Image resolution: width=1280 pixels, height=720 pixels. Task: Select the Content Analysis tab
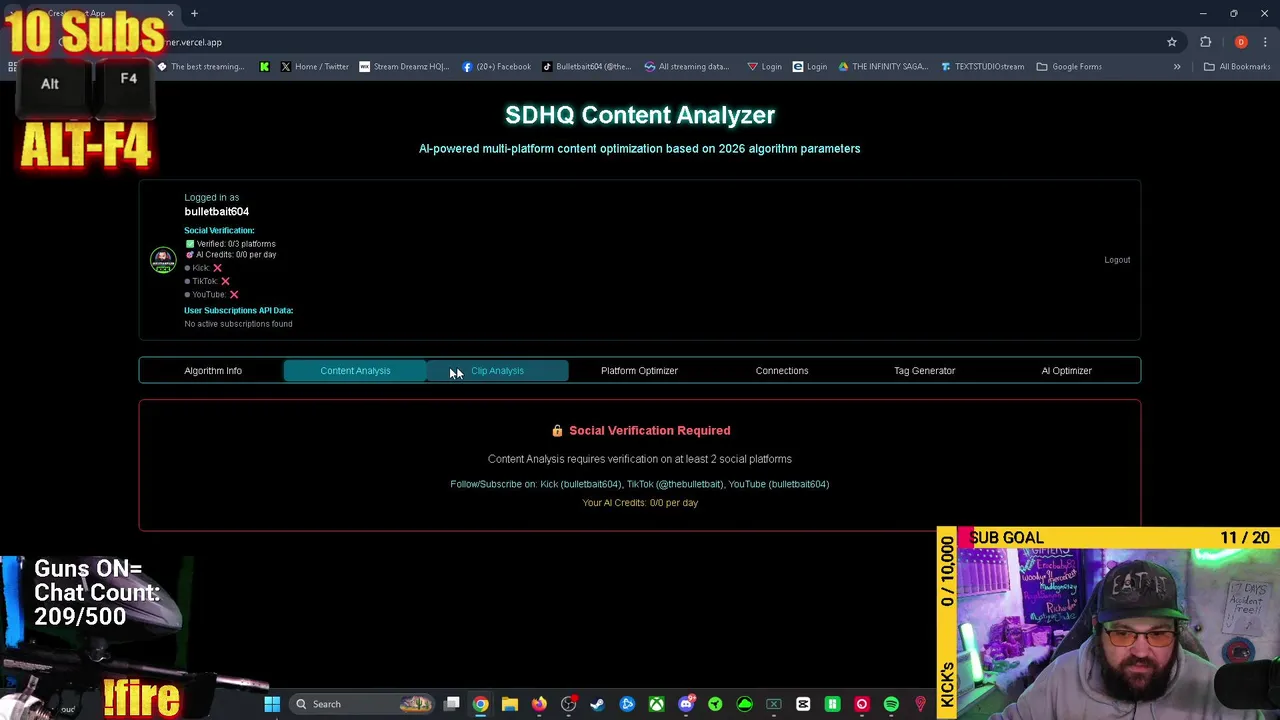355,371
